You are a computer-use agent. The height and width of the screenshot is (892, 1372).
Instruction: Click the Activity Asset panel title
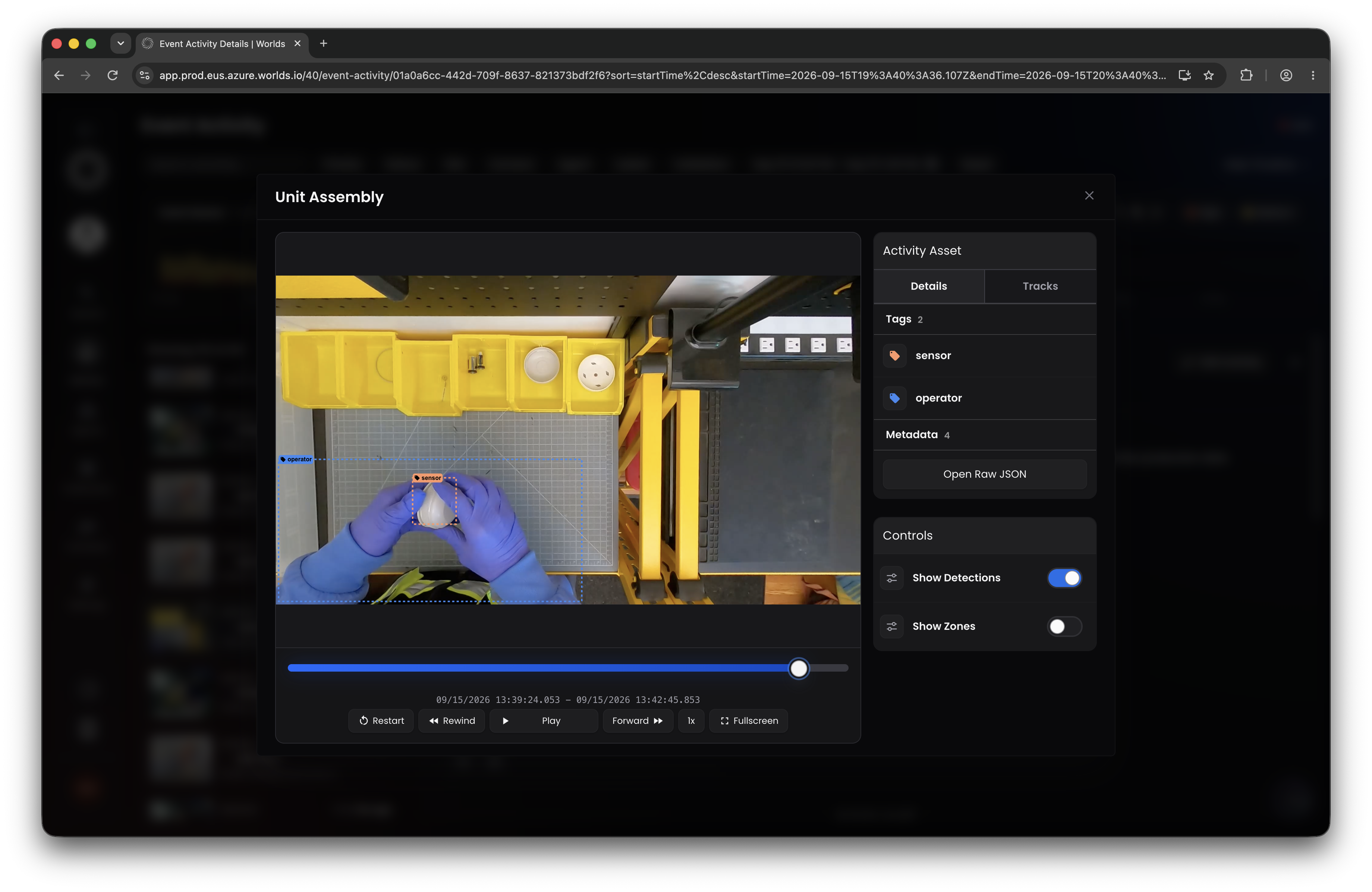[922, 251]
